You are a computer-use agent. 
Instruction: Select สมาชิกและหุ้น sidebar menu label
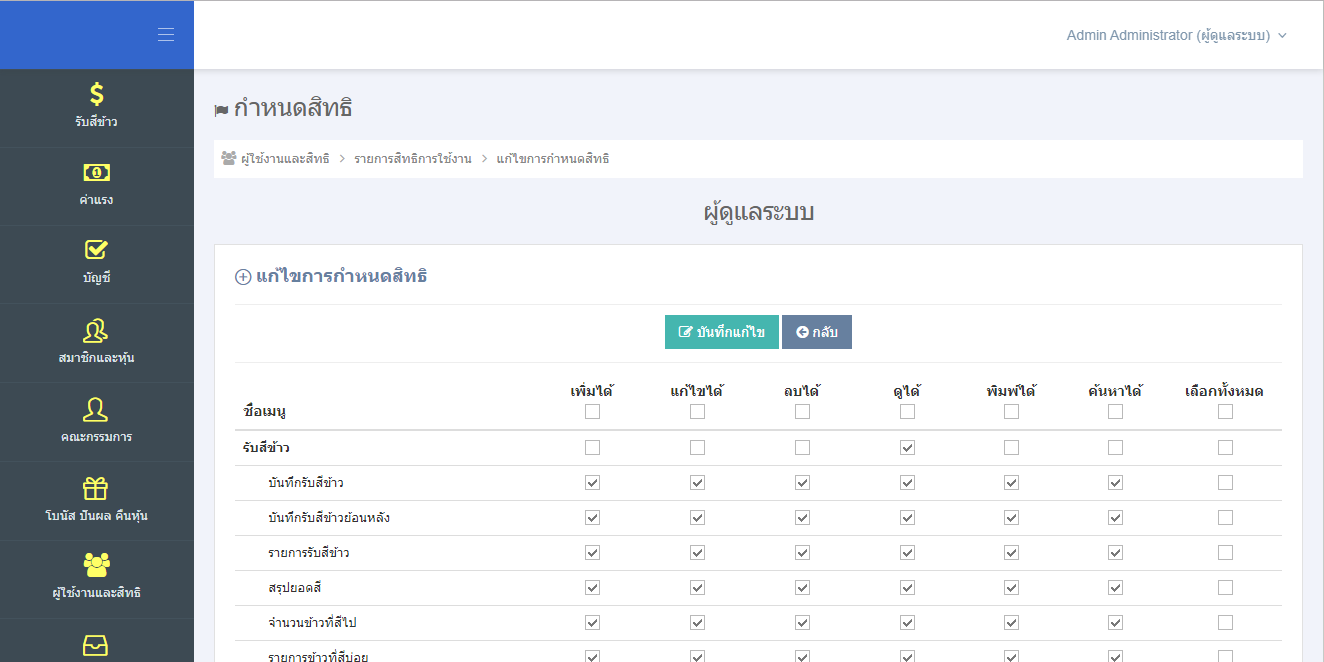(97, 358)
